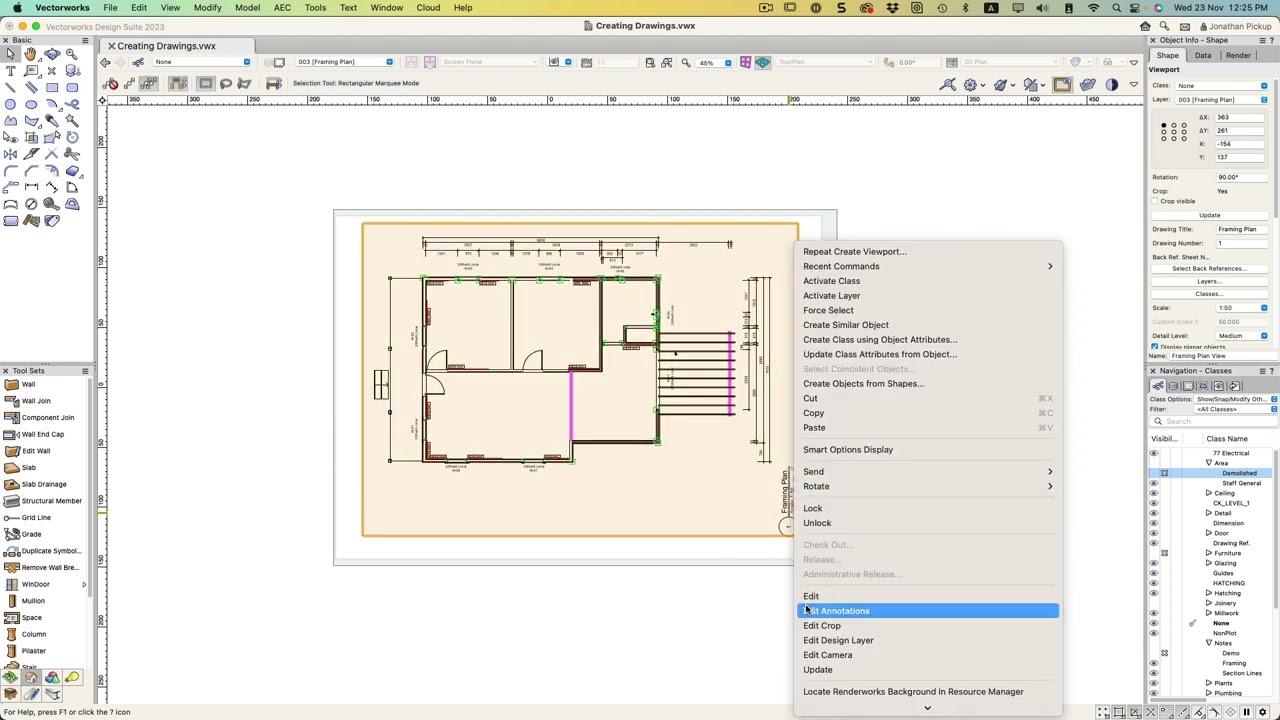The image size is (1280, 720).
Task: Select the Select Similar magic wand tool
Action: click(x=72, y=121)
